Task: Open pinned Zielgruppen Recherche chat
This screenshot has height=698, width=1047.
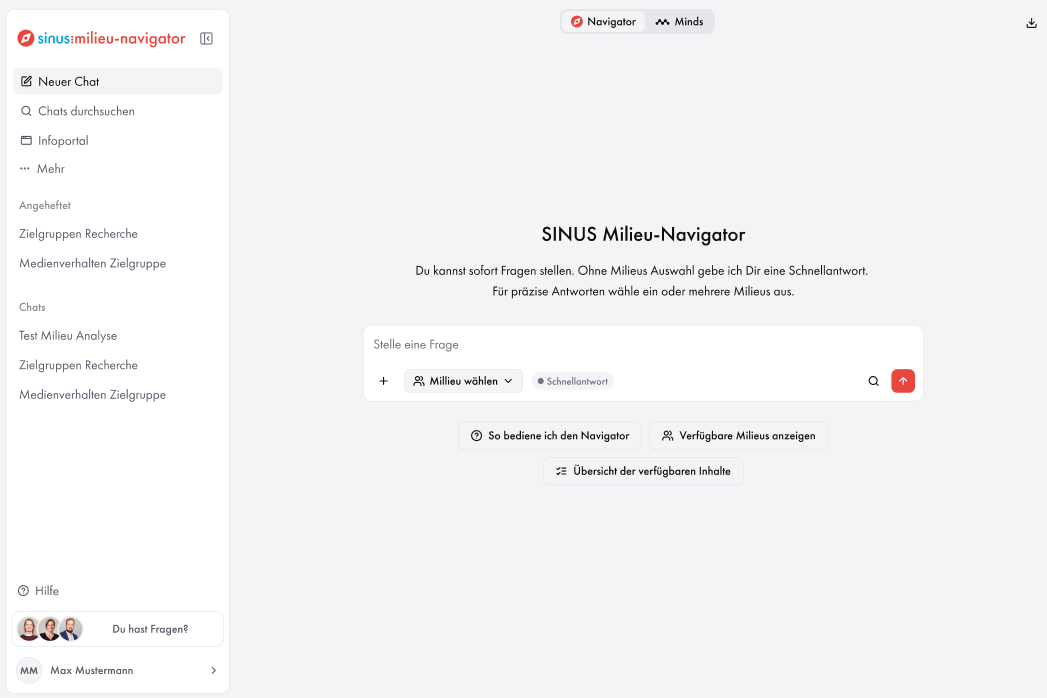Action: [78, 234]
